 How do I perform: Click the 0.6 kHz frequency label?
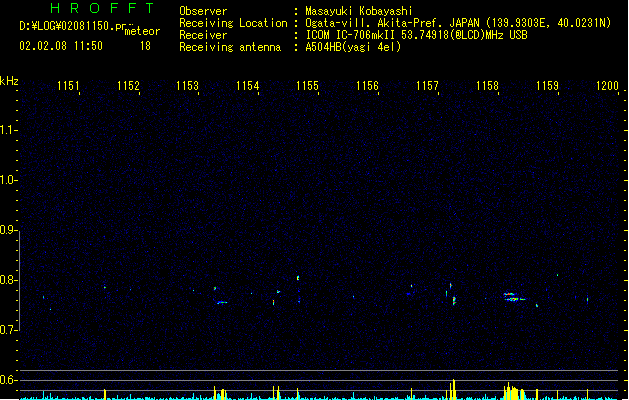pos(8,380)
